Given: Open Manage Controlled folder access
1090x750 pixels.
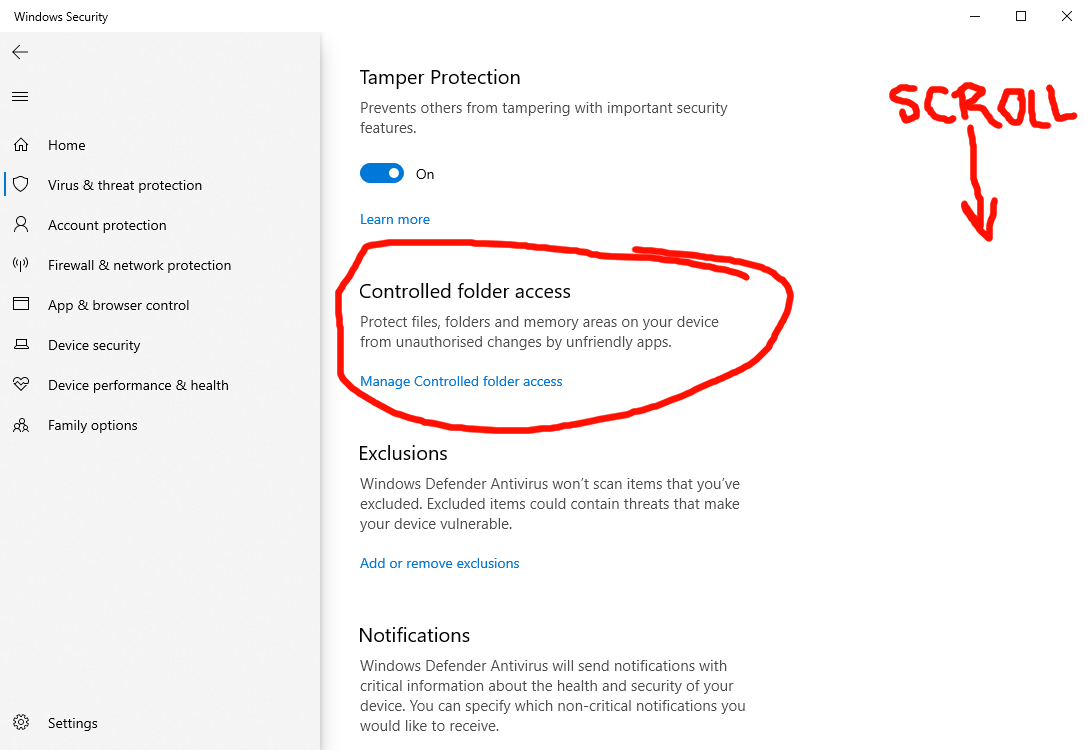Looking at the screenshot, I should coord(461,382).
